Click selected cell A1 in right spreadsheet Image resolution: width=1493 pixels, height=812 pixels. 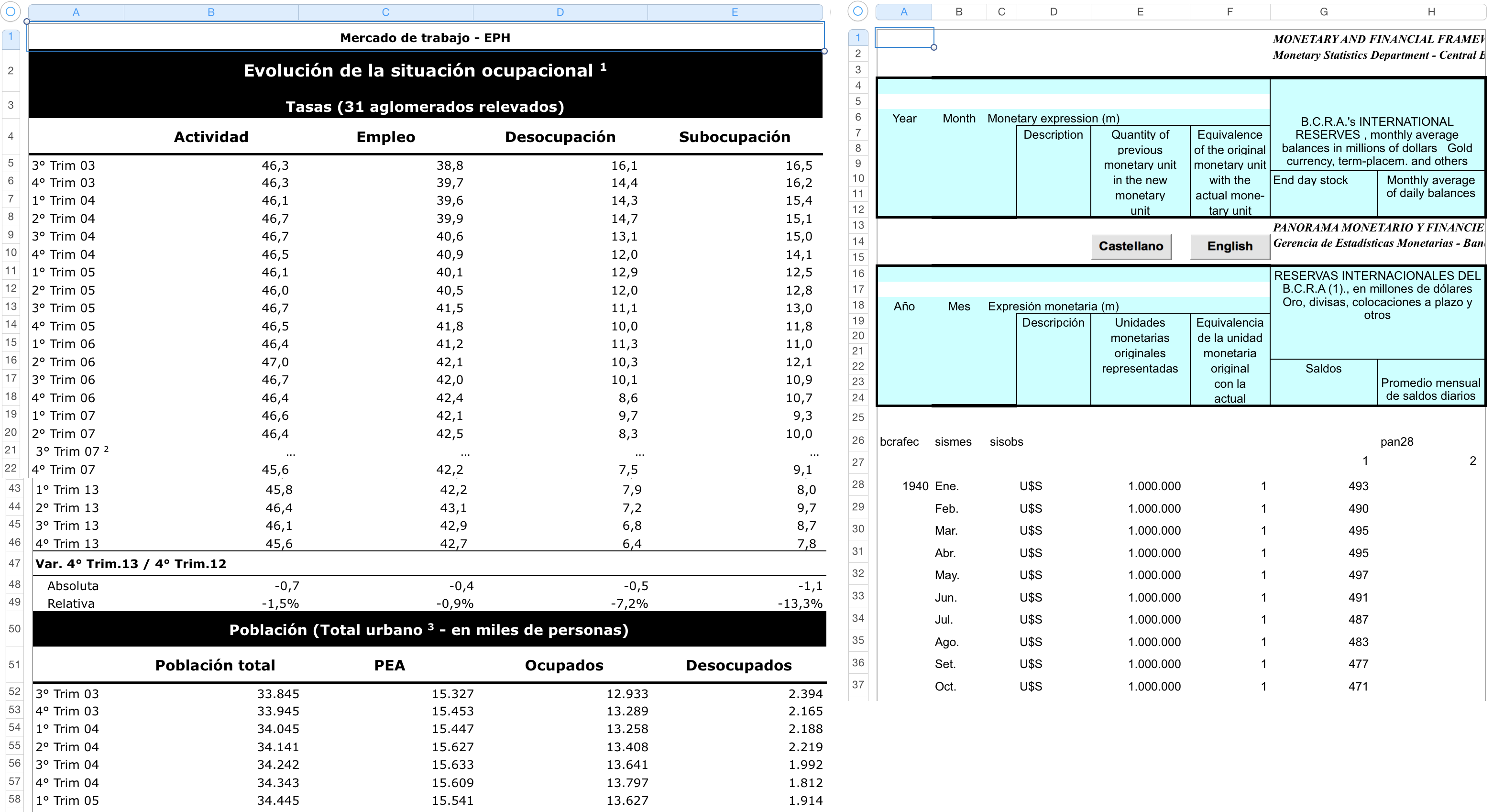(x=903, y=38)
